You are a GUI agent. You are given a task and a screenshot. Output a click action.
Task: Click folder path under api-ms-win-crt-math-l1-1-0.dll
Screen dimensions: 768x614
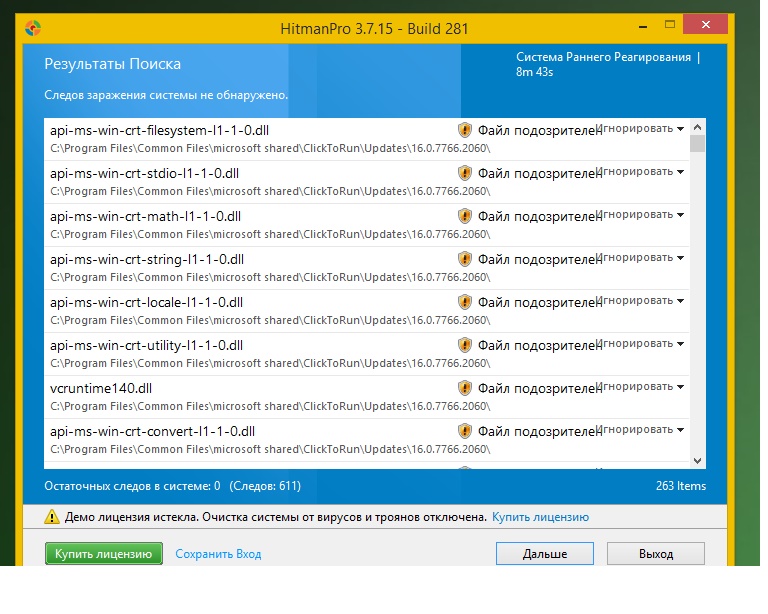click(x=270, y=234)
